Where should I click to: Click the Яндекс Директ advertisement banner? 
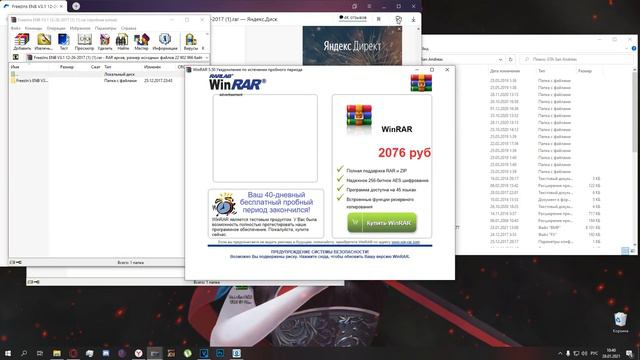[352, 46]
